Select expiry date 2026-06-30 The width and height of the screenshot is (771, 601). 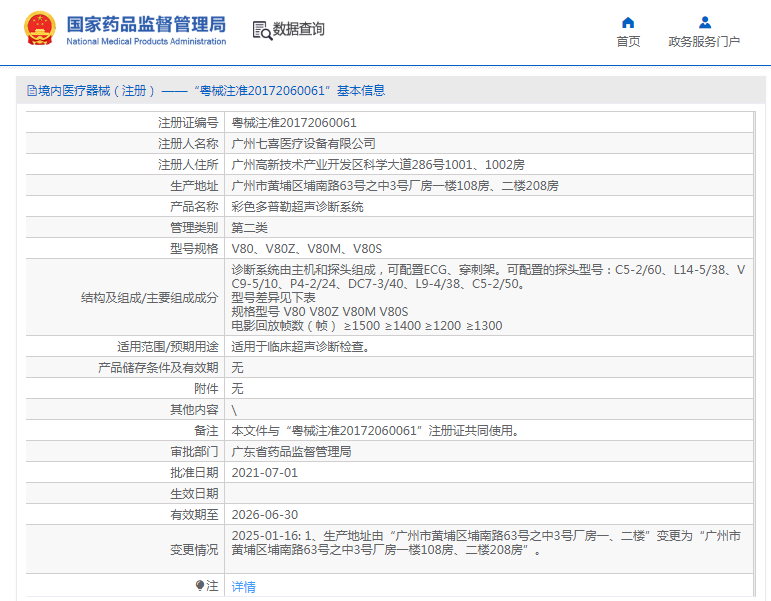[265, 515]
